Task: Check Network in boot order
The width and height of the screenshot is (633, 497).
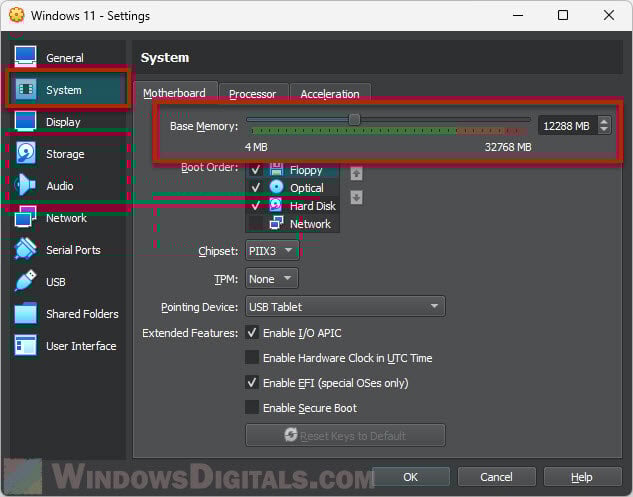Action: pos(256,223)
